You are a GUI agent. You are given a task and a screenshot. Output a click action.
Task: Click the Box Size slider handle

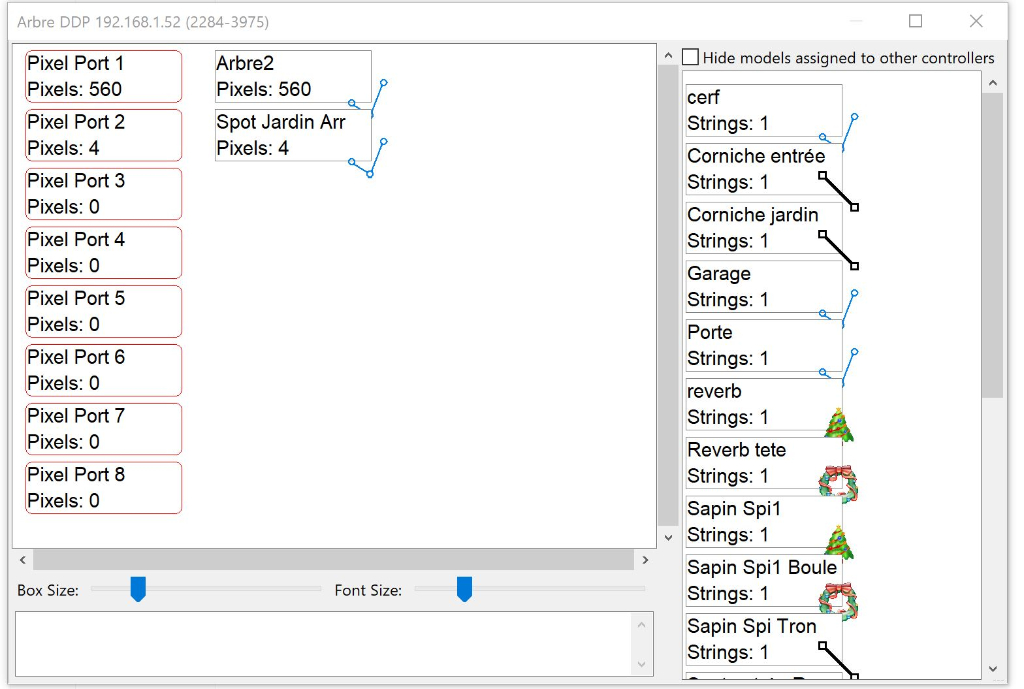(139, 590)
